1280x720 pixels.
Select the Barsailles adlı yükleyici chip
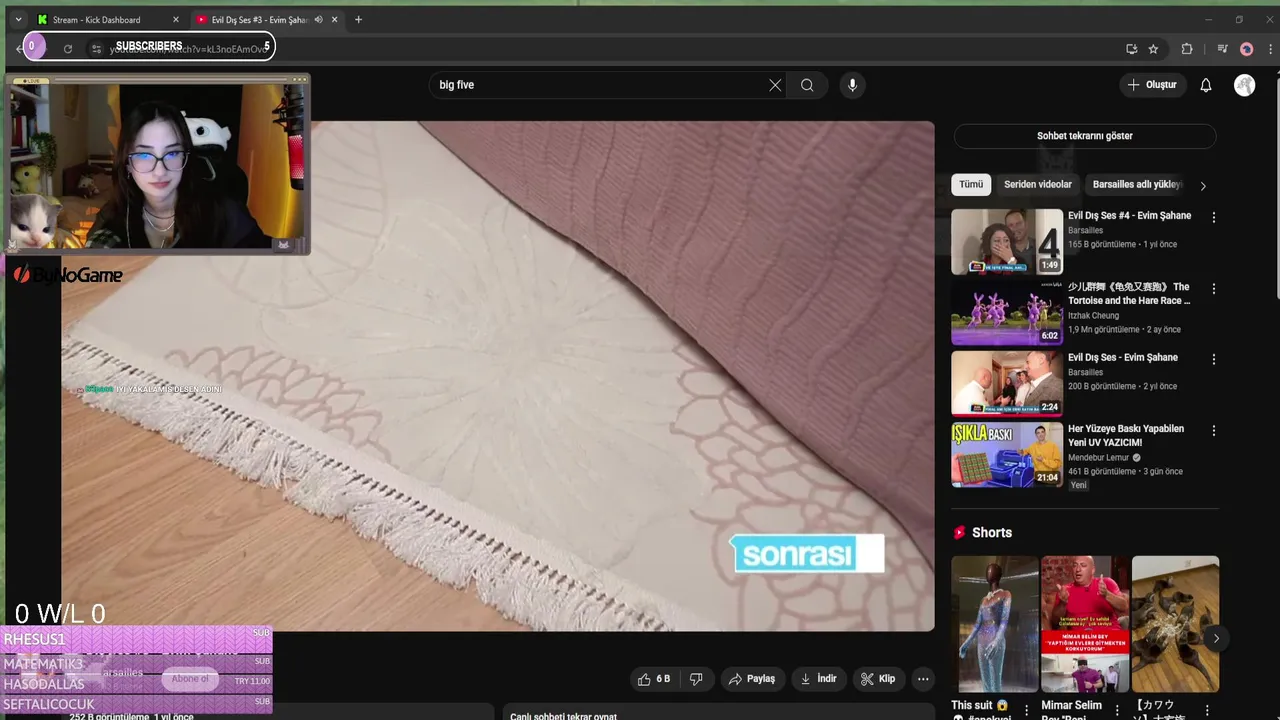(x=1136, y=184)
